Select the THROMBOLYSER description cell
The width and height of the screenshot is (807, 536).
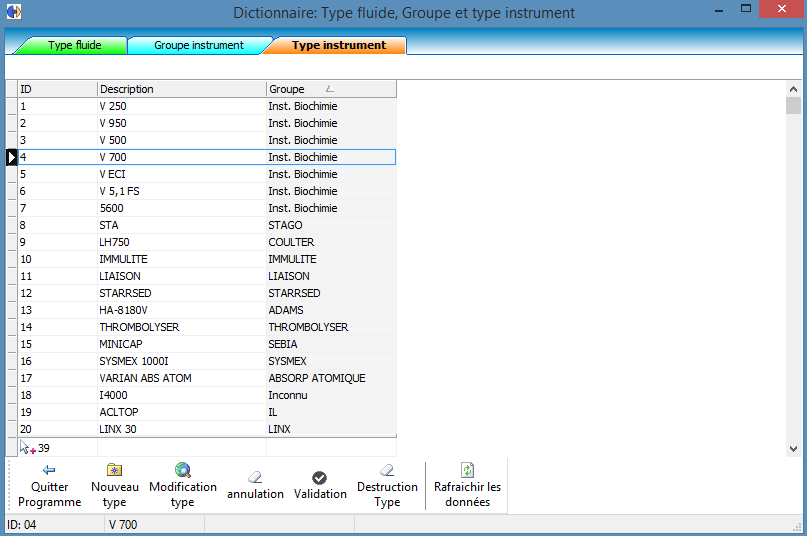[x=182, y=327]
